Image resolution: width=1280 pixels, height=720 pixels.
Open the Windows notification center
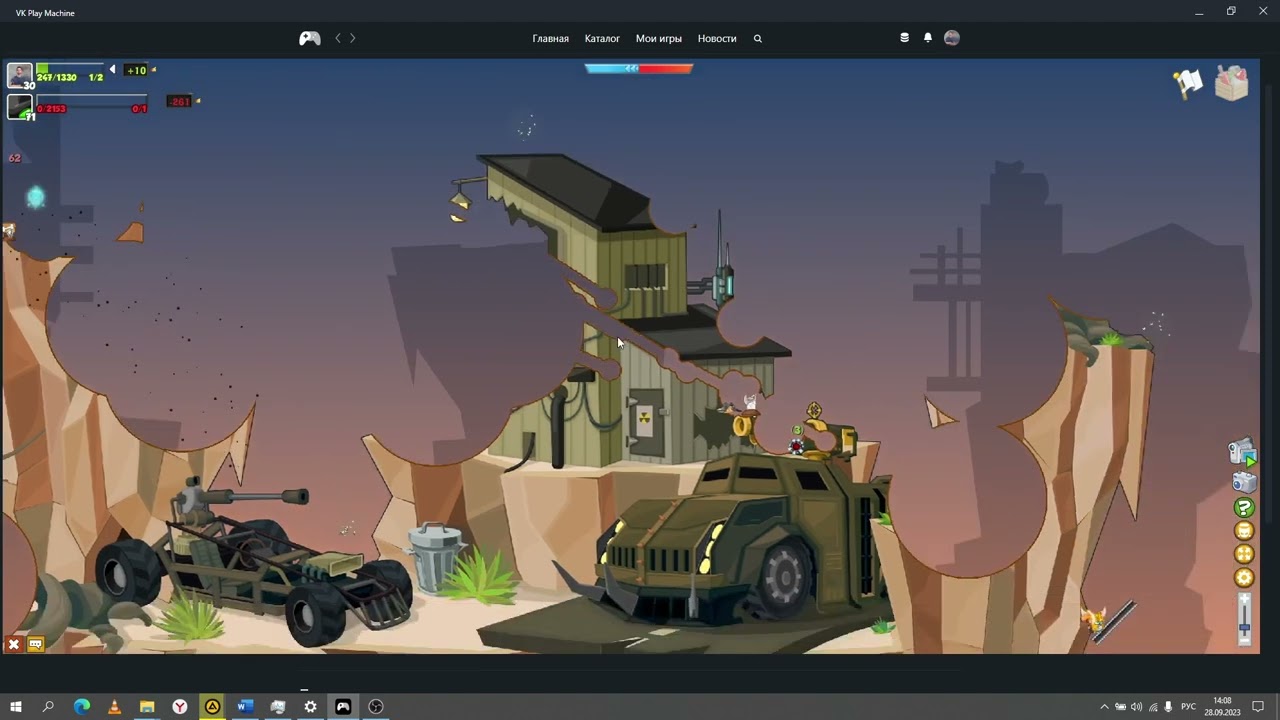click(x=1259, y=707)
